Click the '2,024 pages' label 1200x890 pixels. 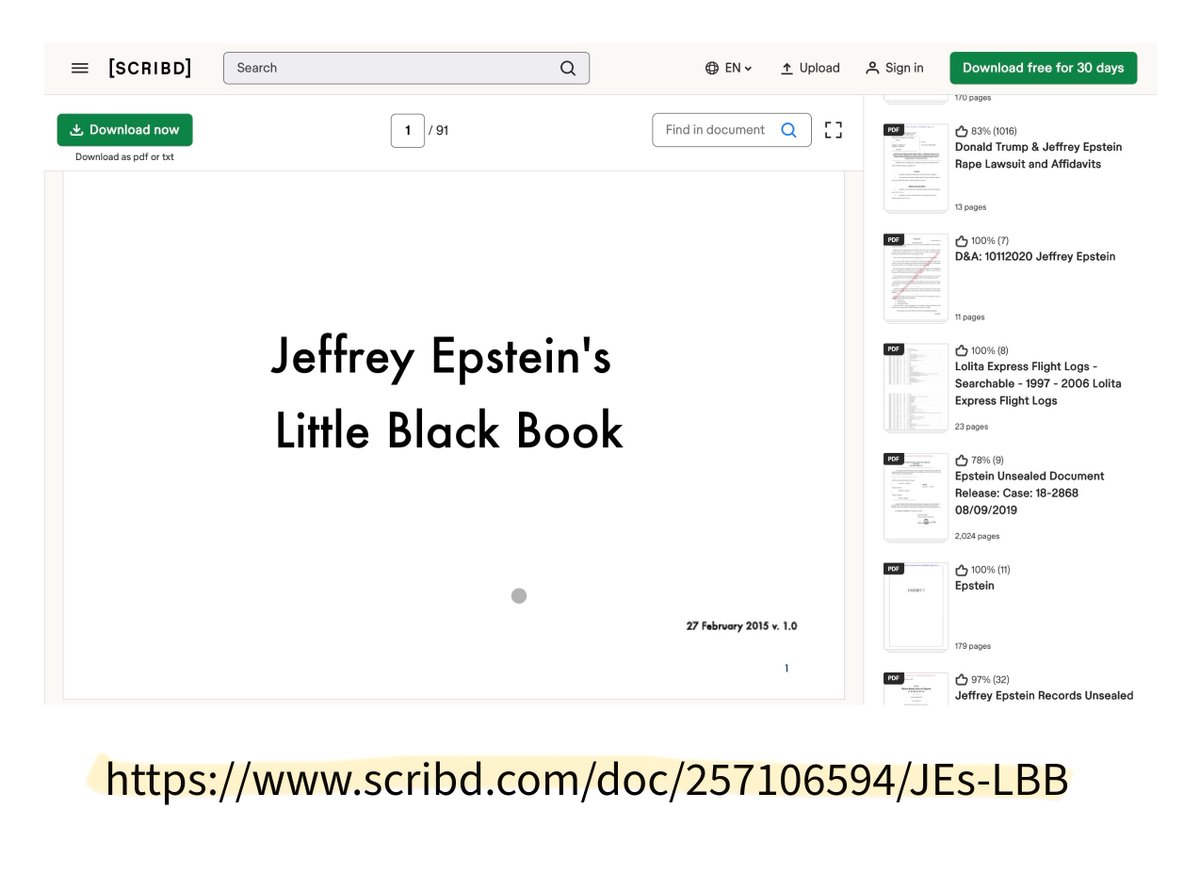point(977,536)
